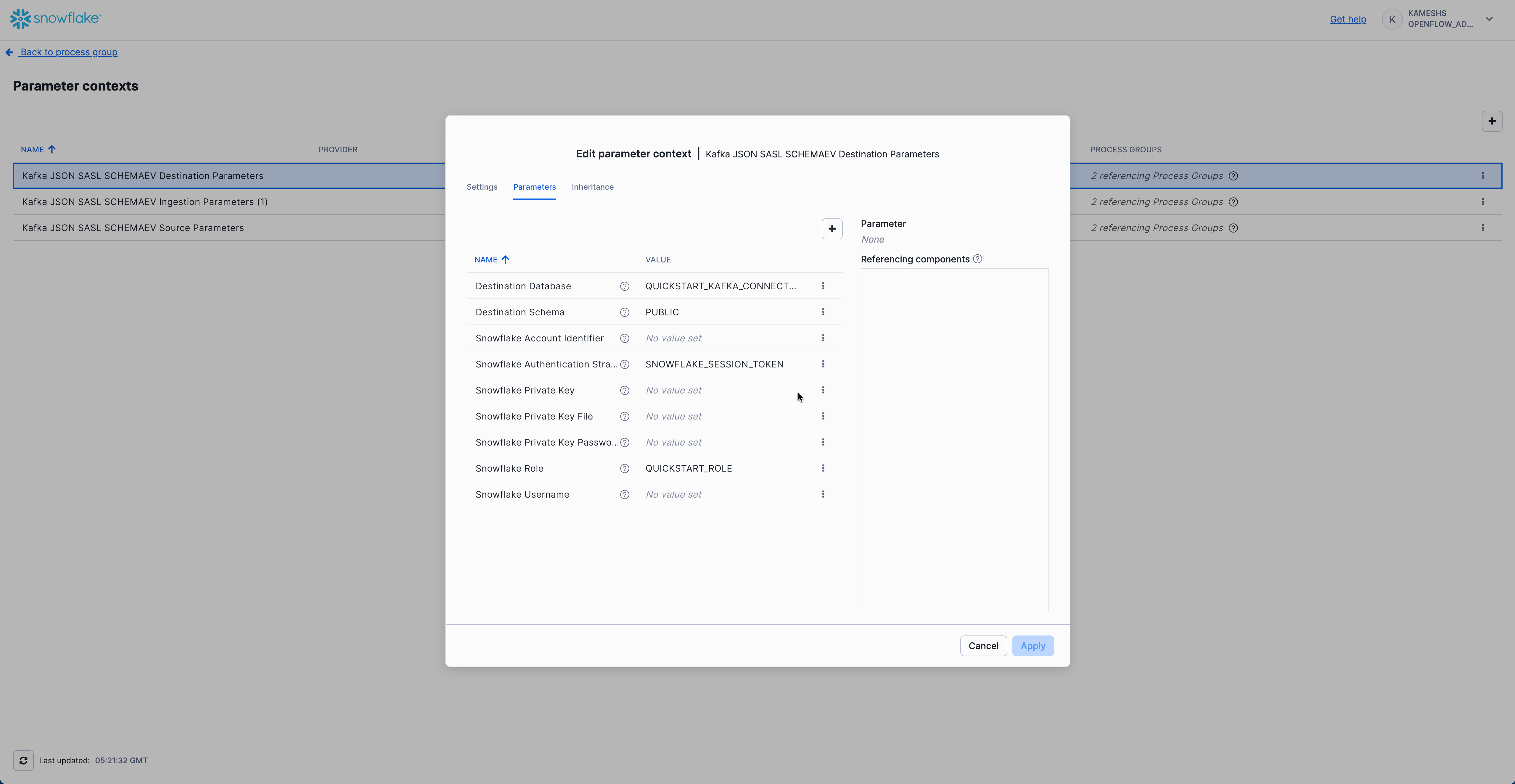This screenshot has height=784, width=1515.
Task: Click the help icon beside Referencing components
Action: [977, 259]
